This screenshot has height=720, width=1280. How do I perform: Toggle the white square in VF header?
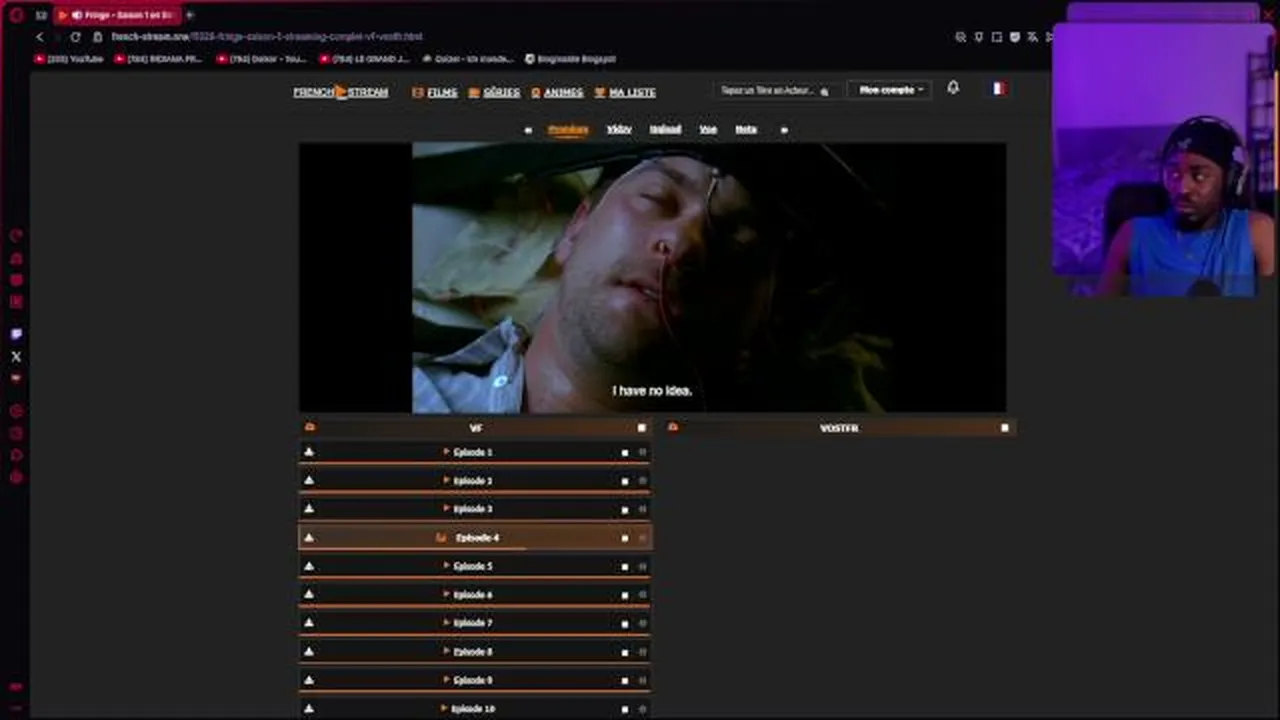tap(642, 428)
